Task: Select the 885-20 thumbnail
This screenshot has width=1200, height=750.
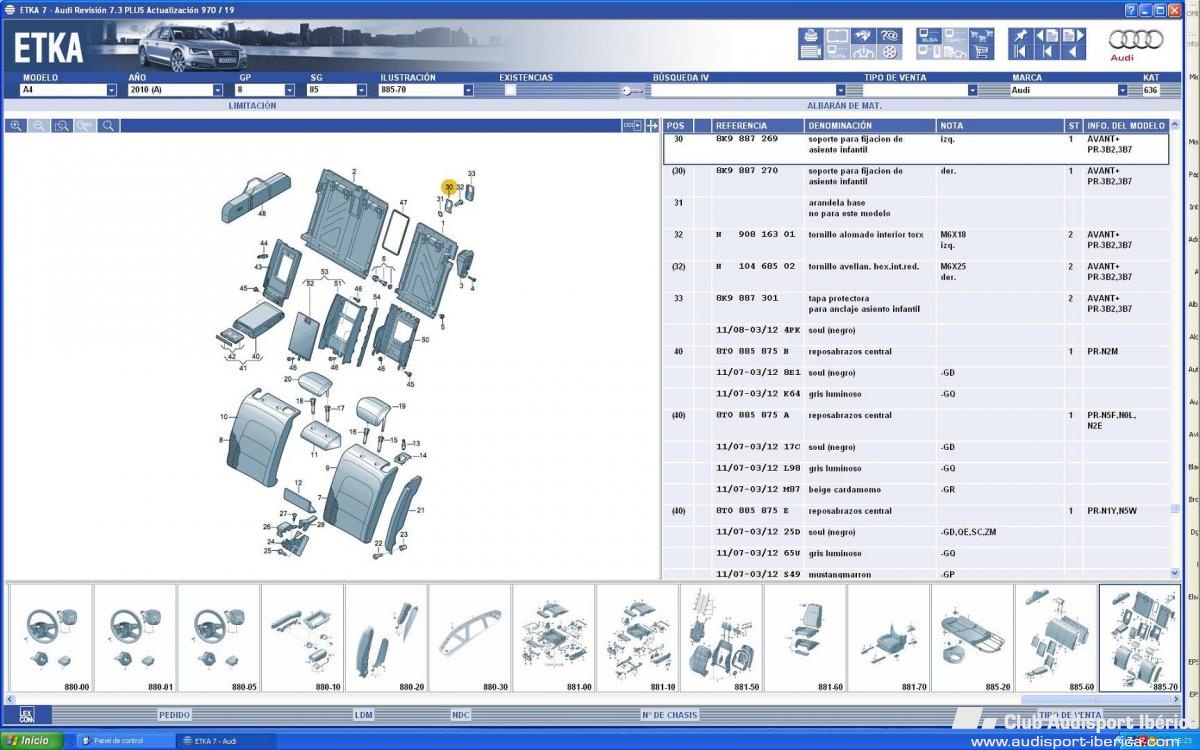Action: click(x=972, y=638)
